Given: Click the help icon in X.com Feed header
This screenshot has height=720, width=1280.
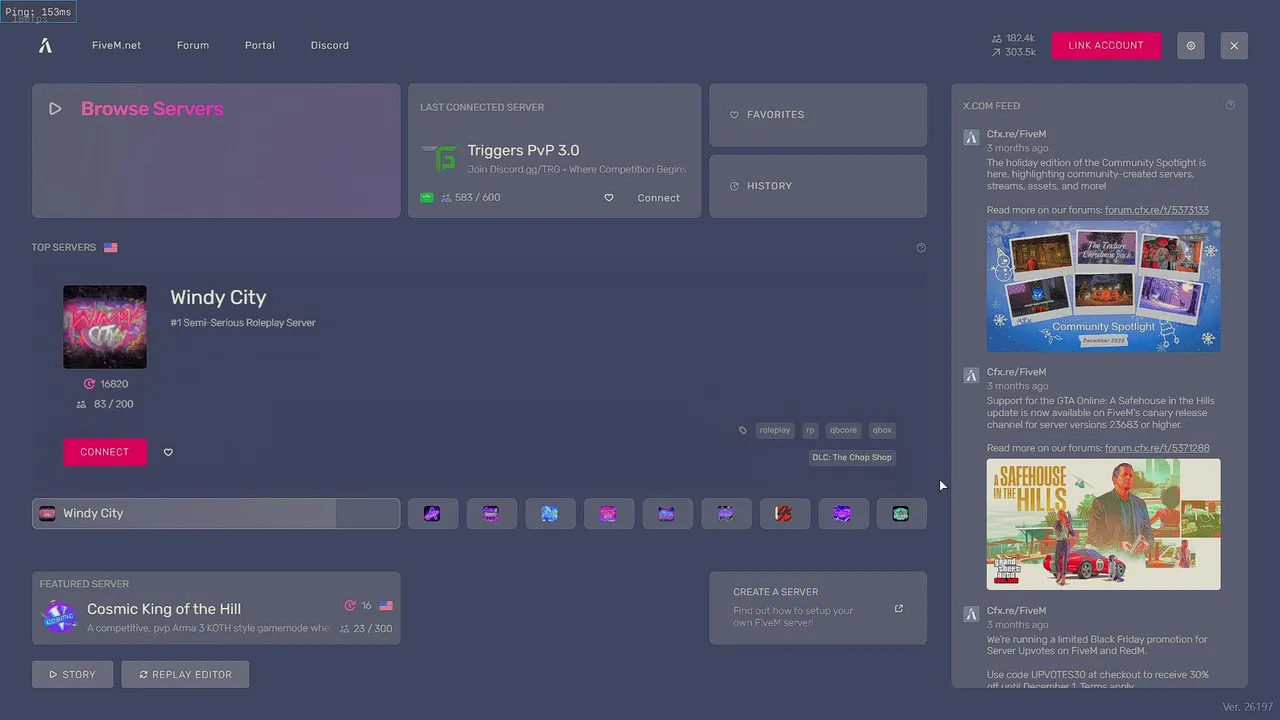Looking at the screenshot, I should 1230,105.
